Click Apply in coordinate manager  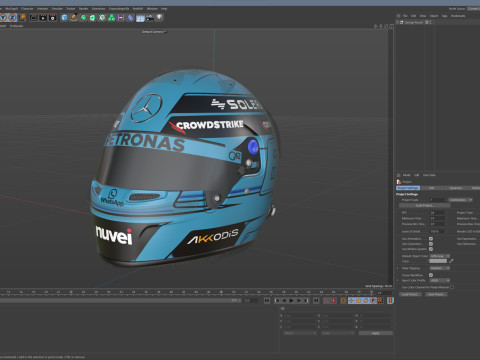tap(376, 333)
